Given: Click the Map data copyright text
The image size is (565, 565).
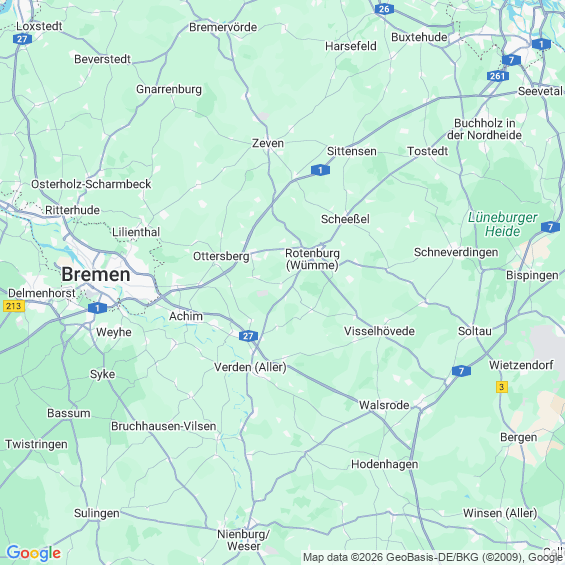Looking at the screenshot, I should 433,557.
